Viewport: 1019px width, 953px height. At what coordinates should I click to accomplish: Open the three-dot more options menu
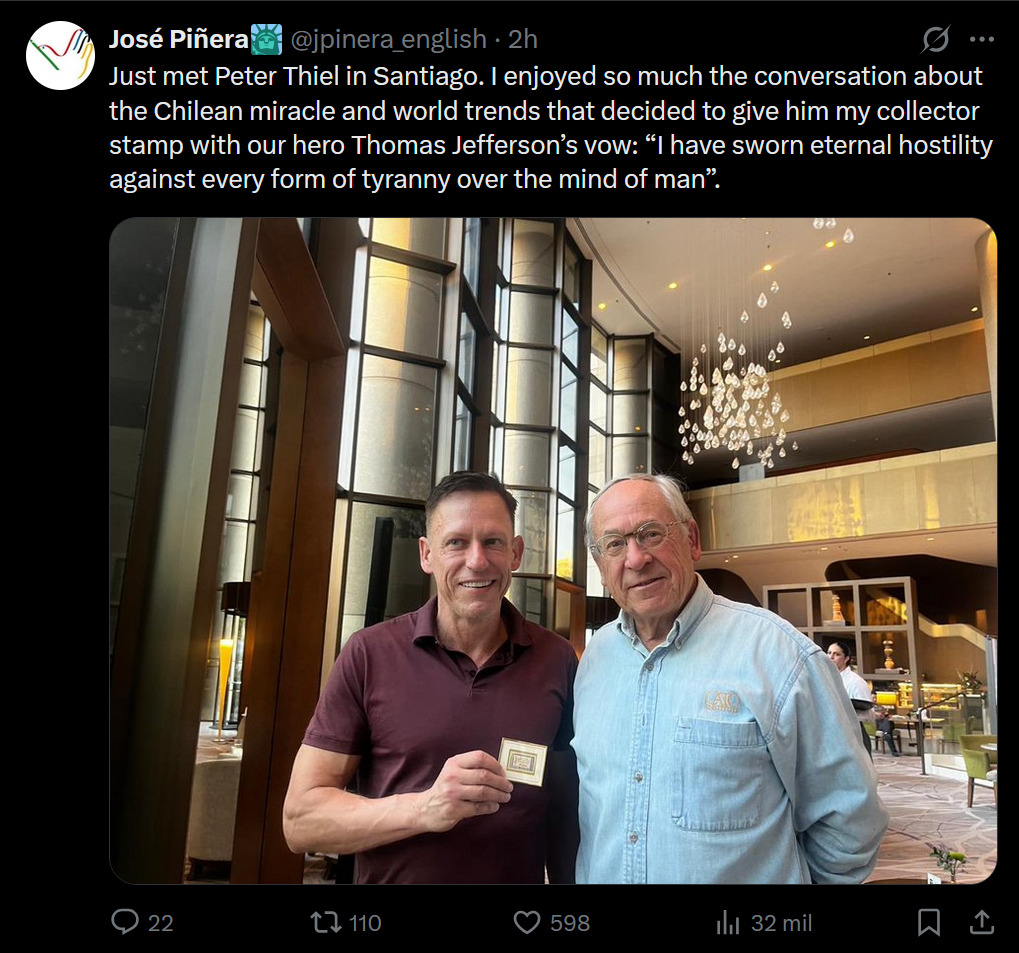click(x=982, y=40)
